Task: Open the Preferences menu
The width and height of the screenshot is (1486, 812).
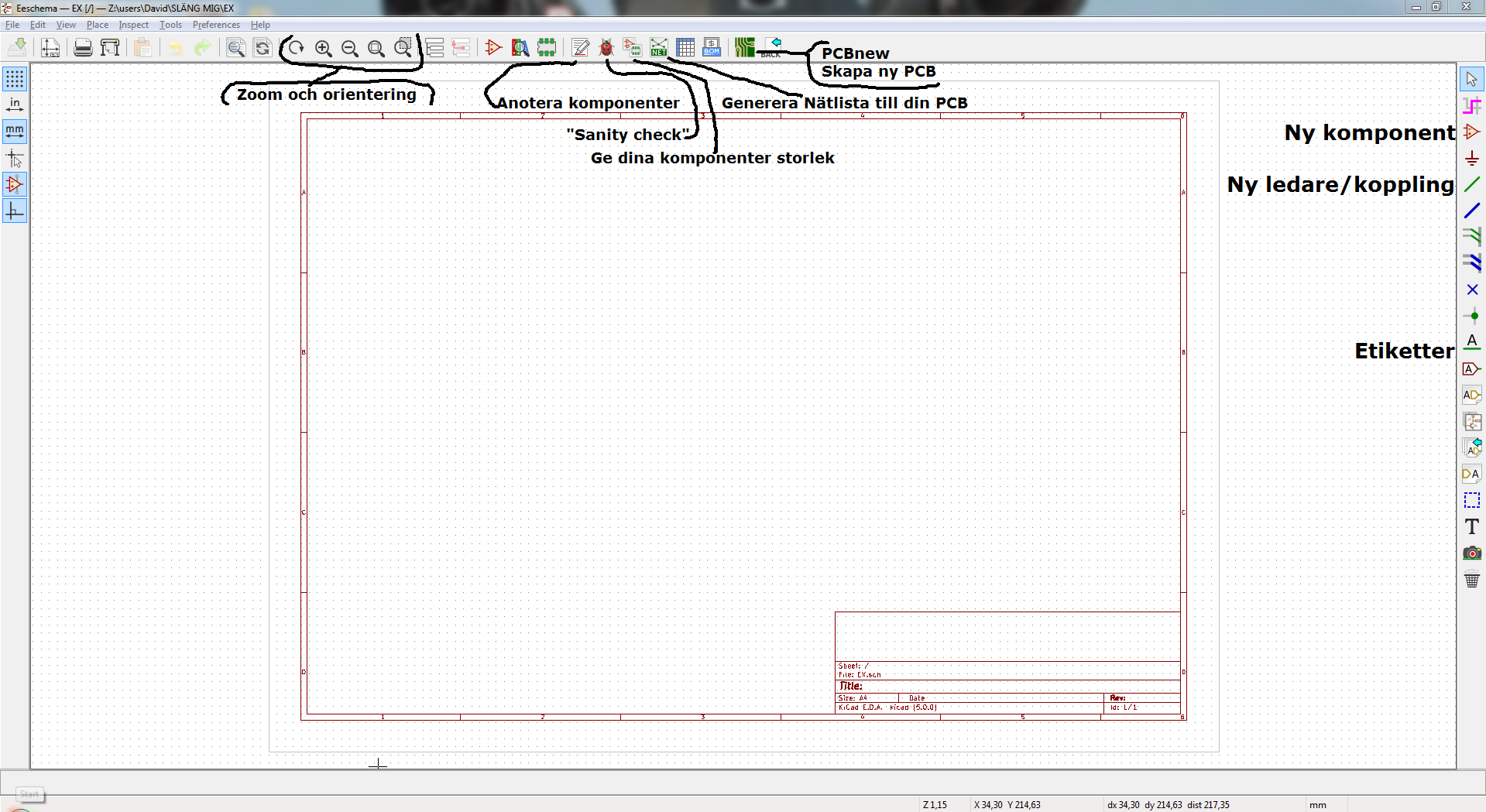Action: (216, 25)
